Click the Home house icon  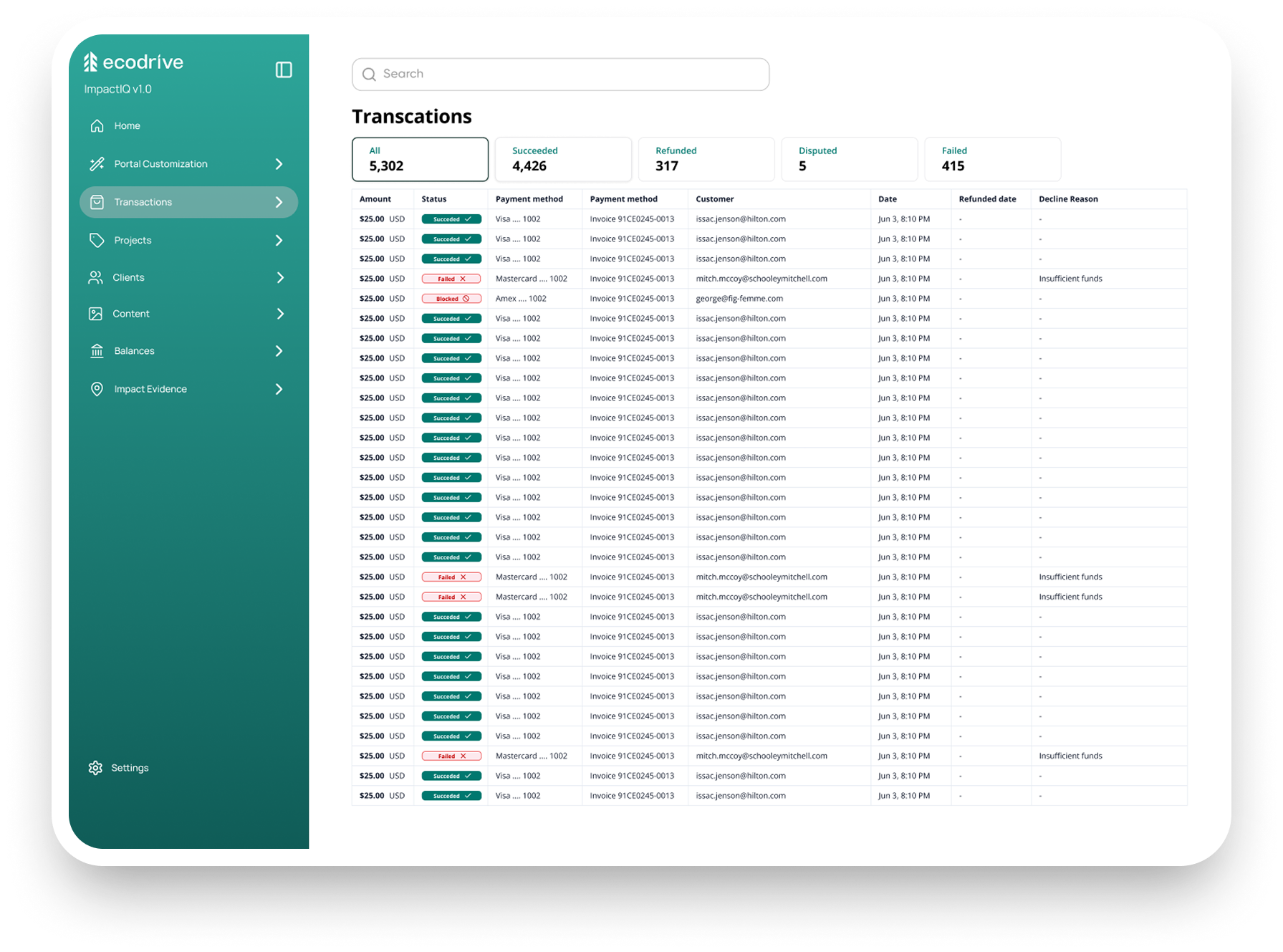click(97, 126)
